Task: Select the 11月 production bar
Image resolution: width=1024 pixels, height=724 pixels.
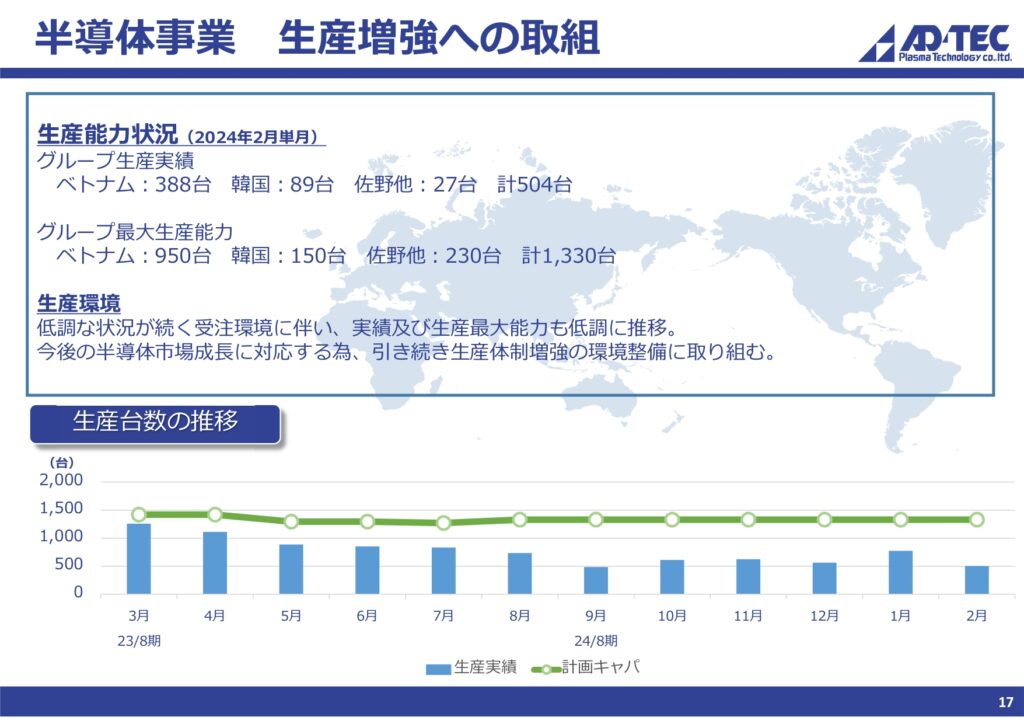Action: click(x=748, y=576)
